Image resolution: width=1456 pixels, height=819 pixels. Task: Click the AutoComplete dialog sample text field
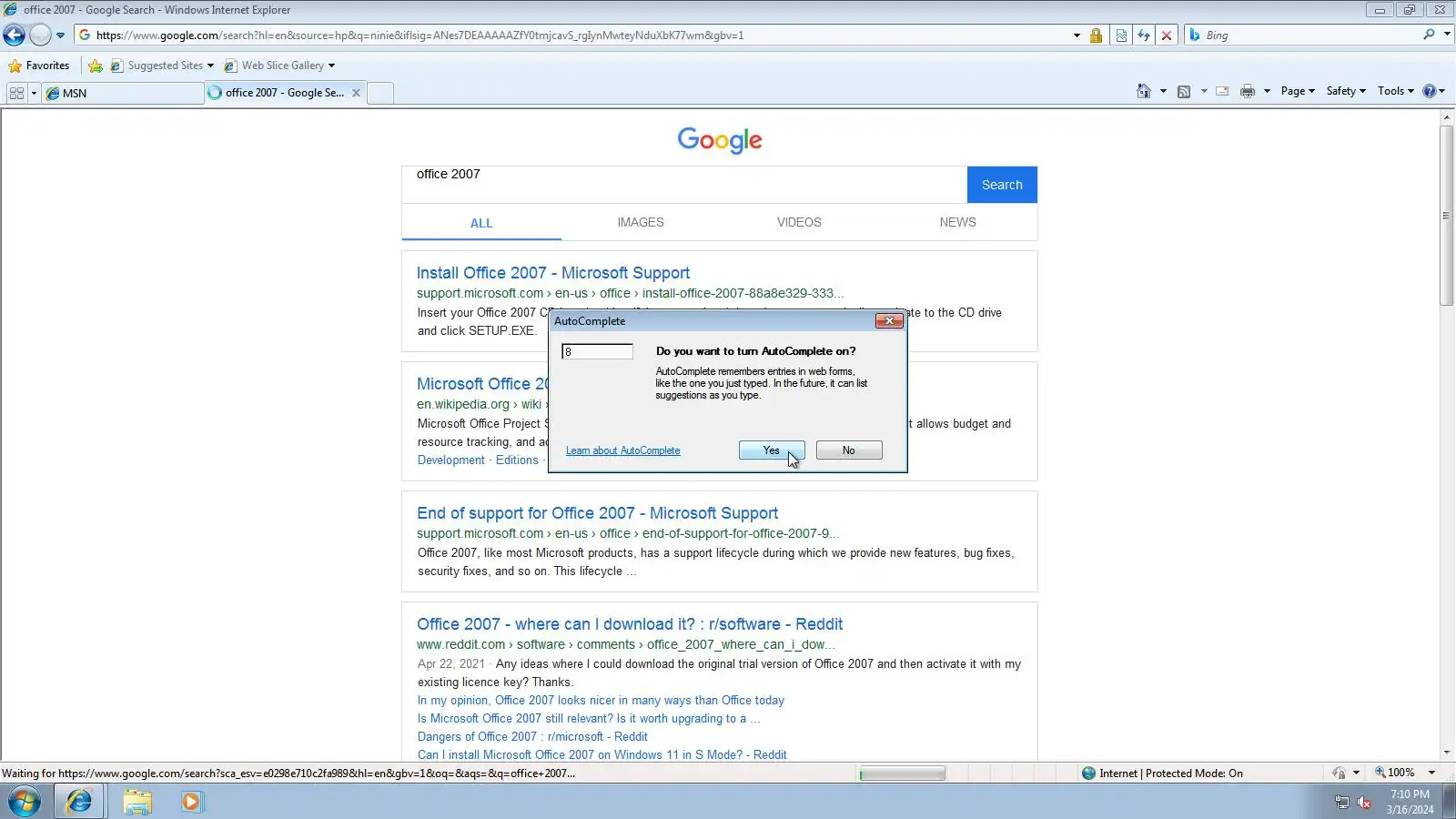click(x=597, y=352)
